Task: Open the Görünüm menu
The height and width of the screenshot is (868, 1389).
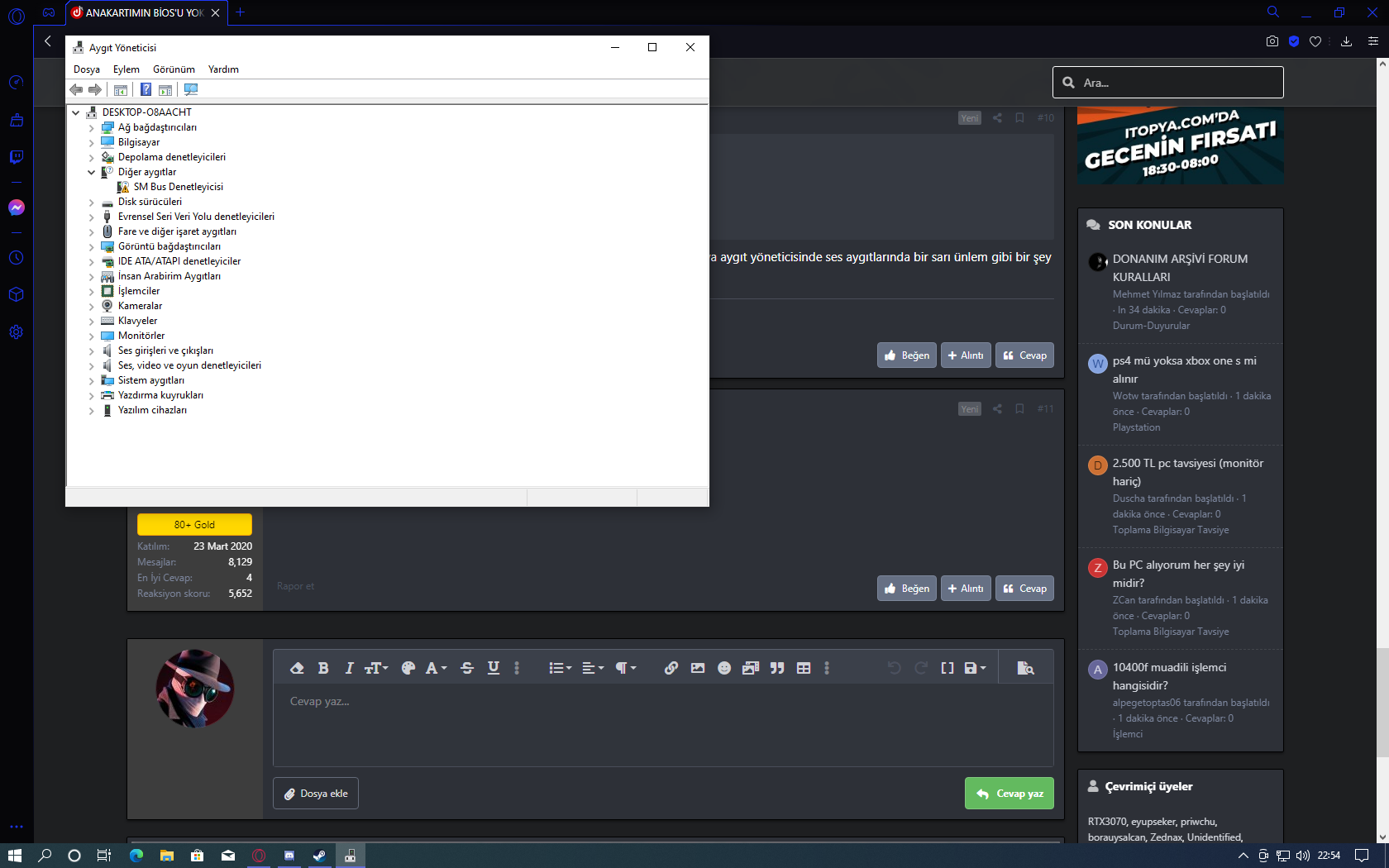Action: [174, 69]
